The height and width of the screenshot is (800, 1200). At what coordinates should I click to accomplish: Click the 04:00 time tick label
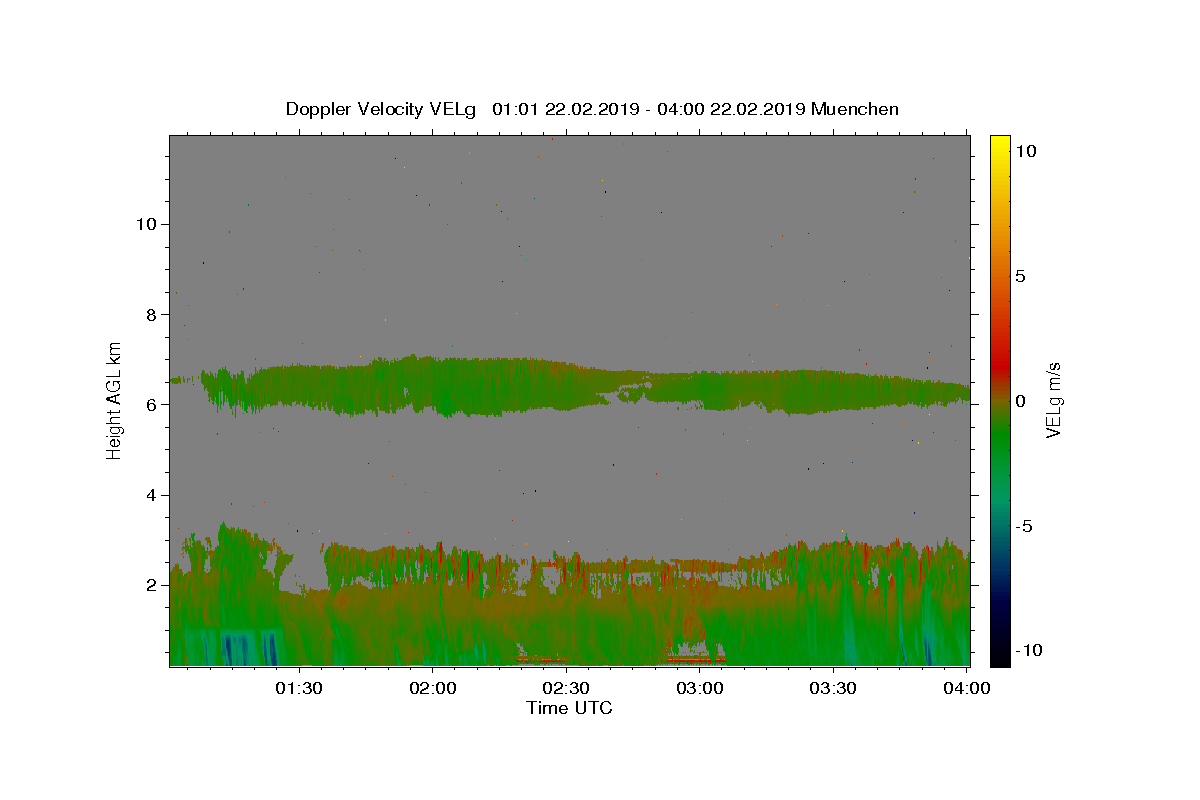click(x=966, y=688)
